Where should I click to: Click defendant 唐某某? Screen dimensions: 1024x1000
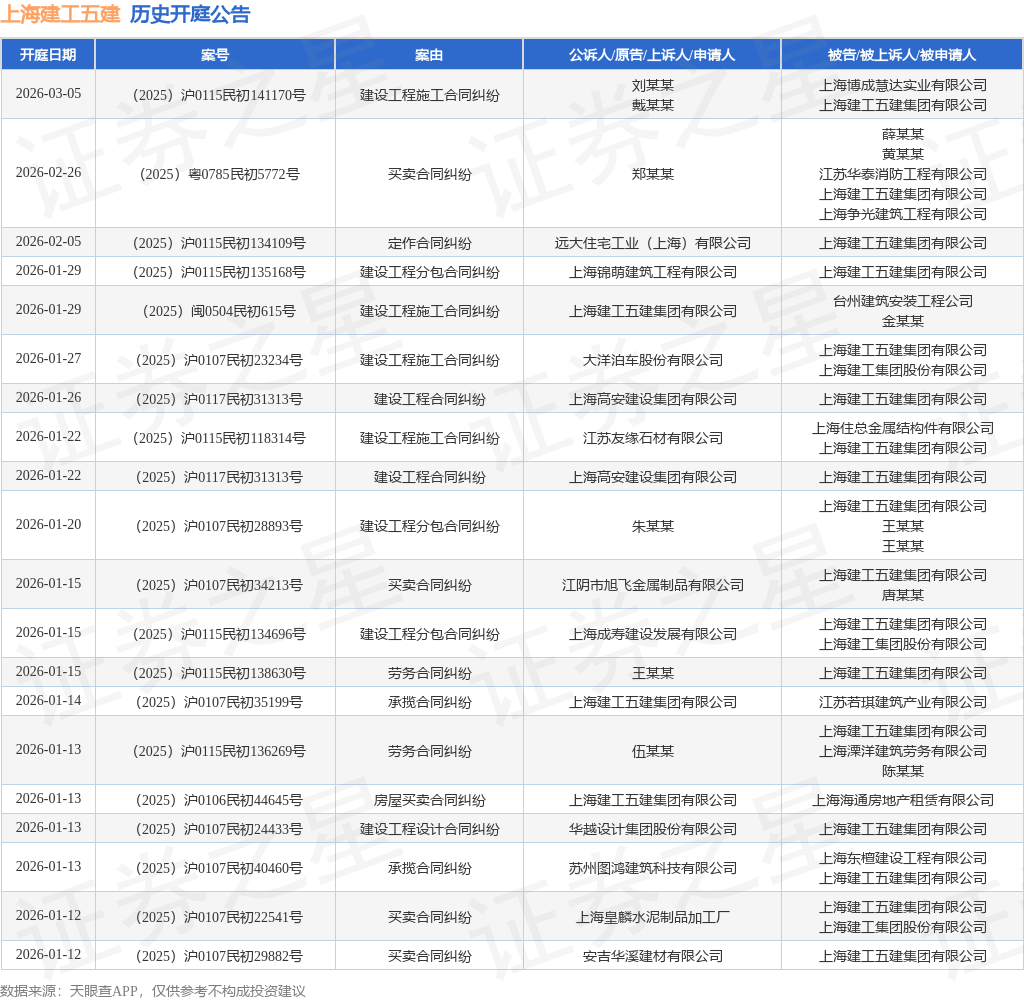pos(903,596)
